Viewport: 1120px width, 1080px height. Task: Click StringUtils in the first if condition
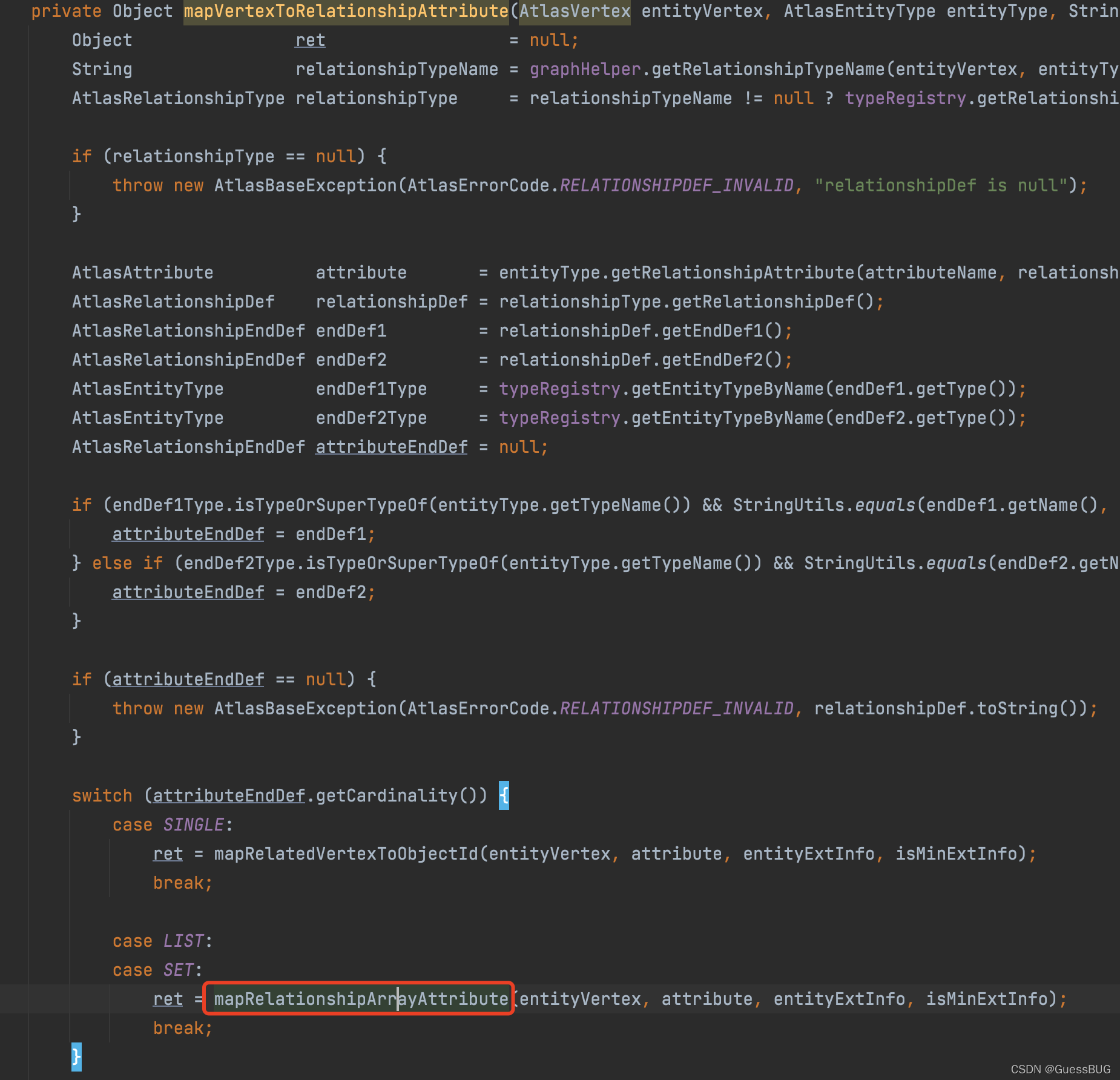[788, 505]
